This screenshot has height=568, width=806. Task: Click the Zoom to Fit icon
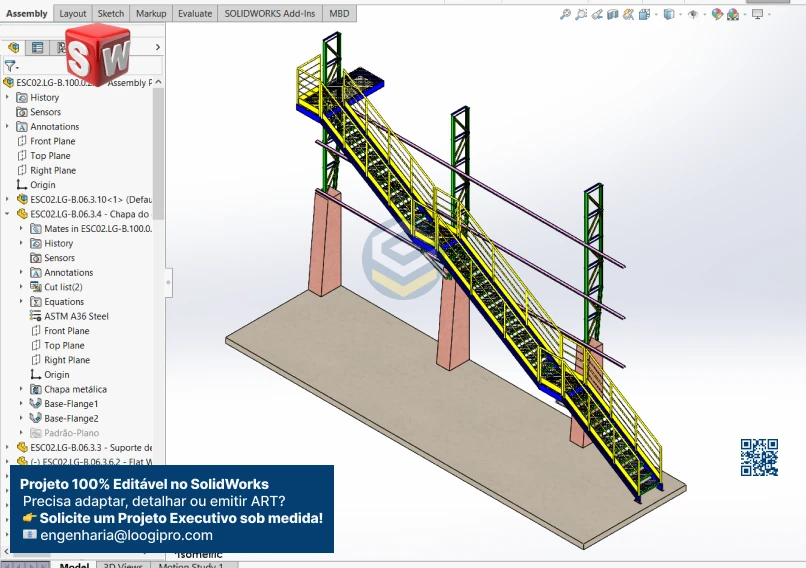pos(566,14)
